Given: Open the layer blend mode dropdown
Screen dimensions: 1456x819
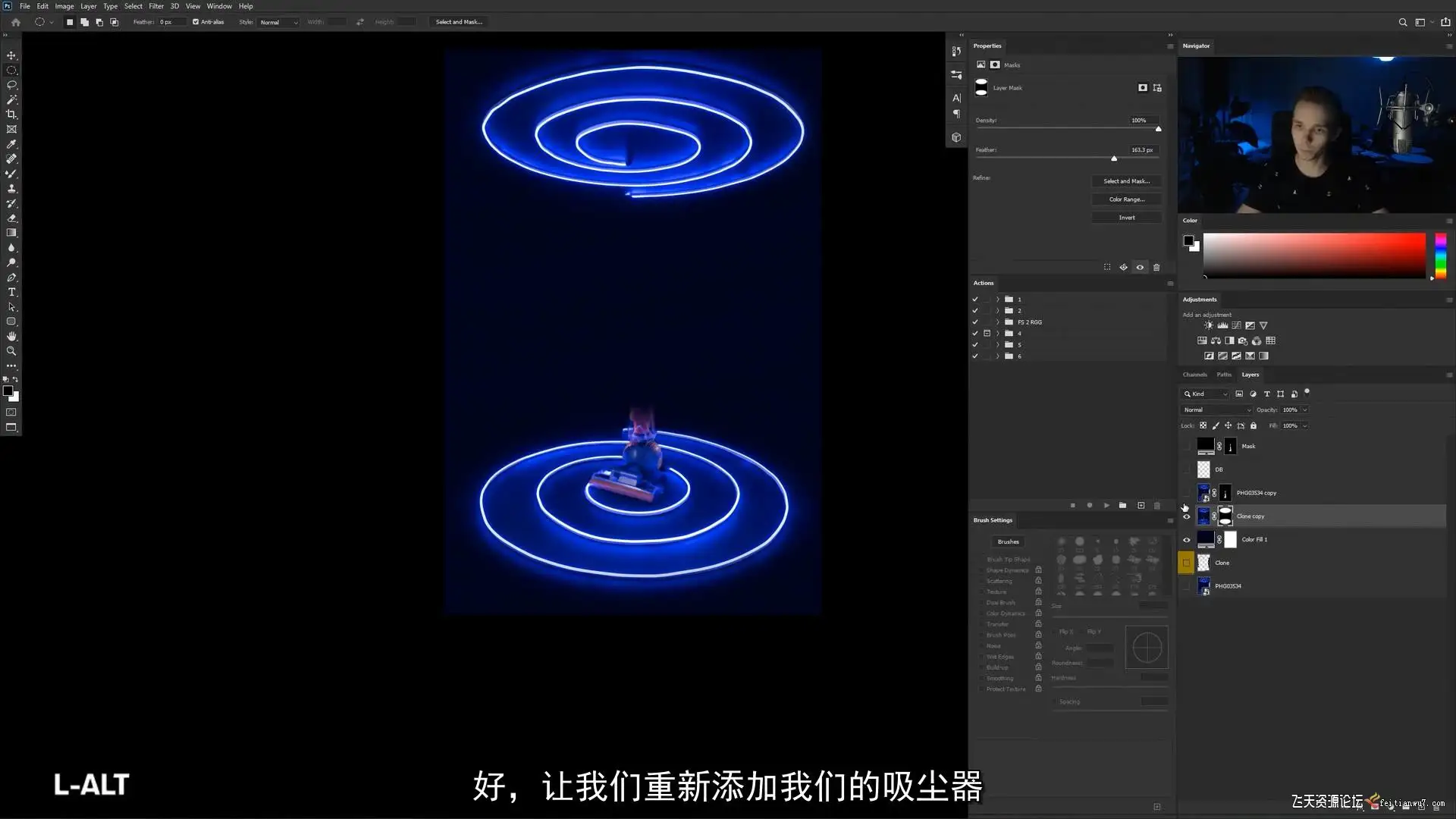Looking at the screenshot, I should 1217,409.
